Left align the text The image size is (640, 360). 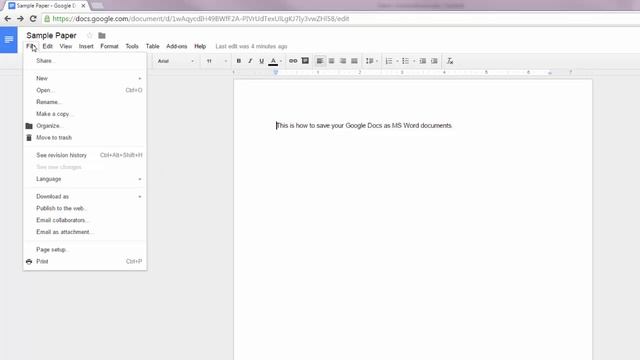[x=320, y=61]
